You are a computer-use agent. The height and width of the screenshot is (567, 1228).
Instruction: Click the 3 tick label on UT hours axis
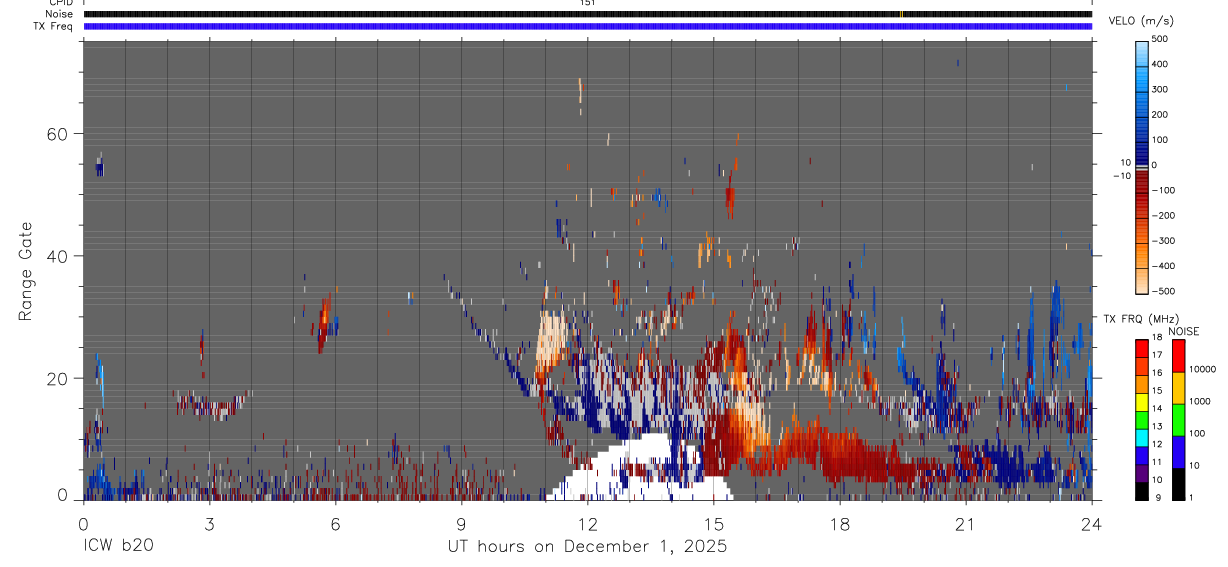tap(210, 524)
